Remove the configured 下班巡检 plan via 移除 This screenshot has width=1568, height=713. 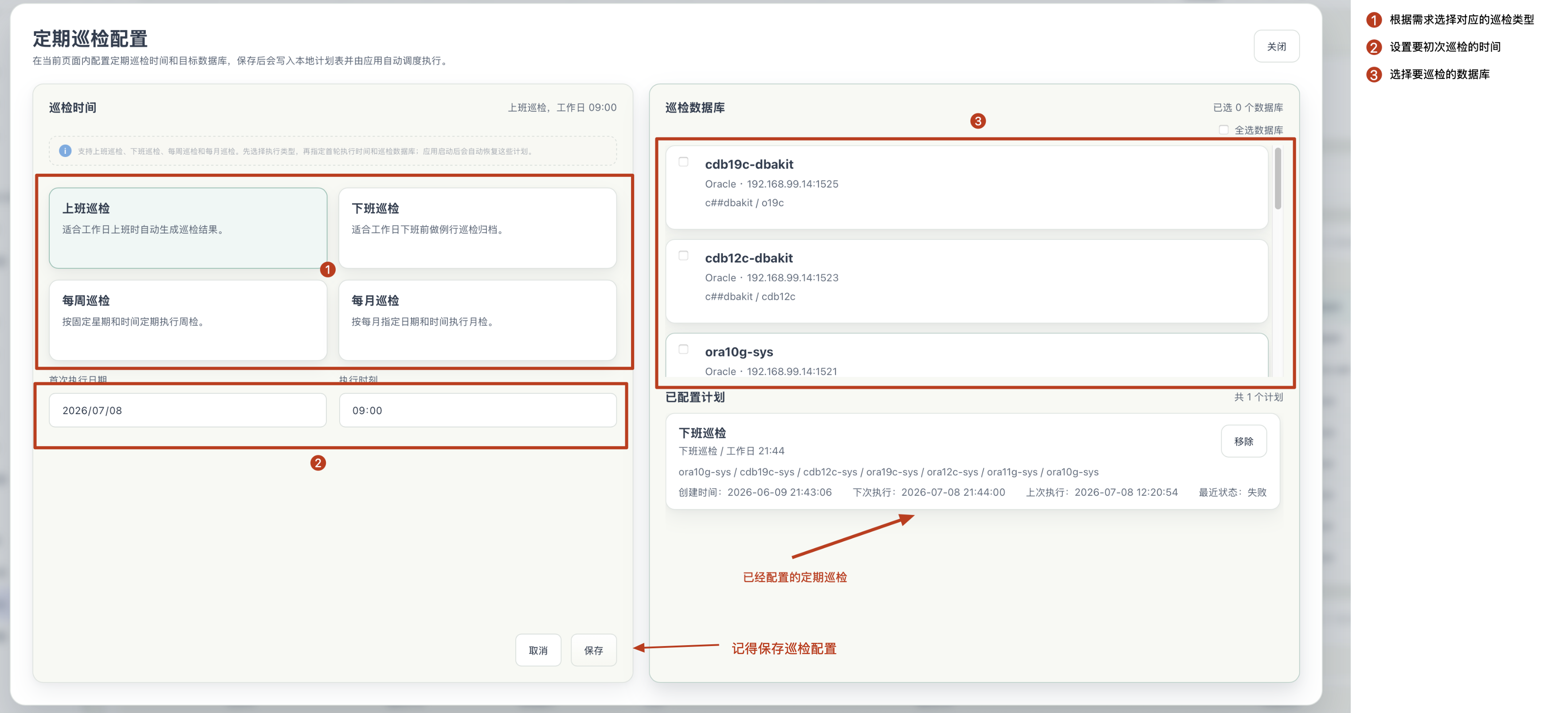click(1243, 442)
